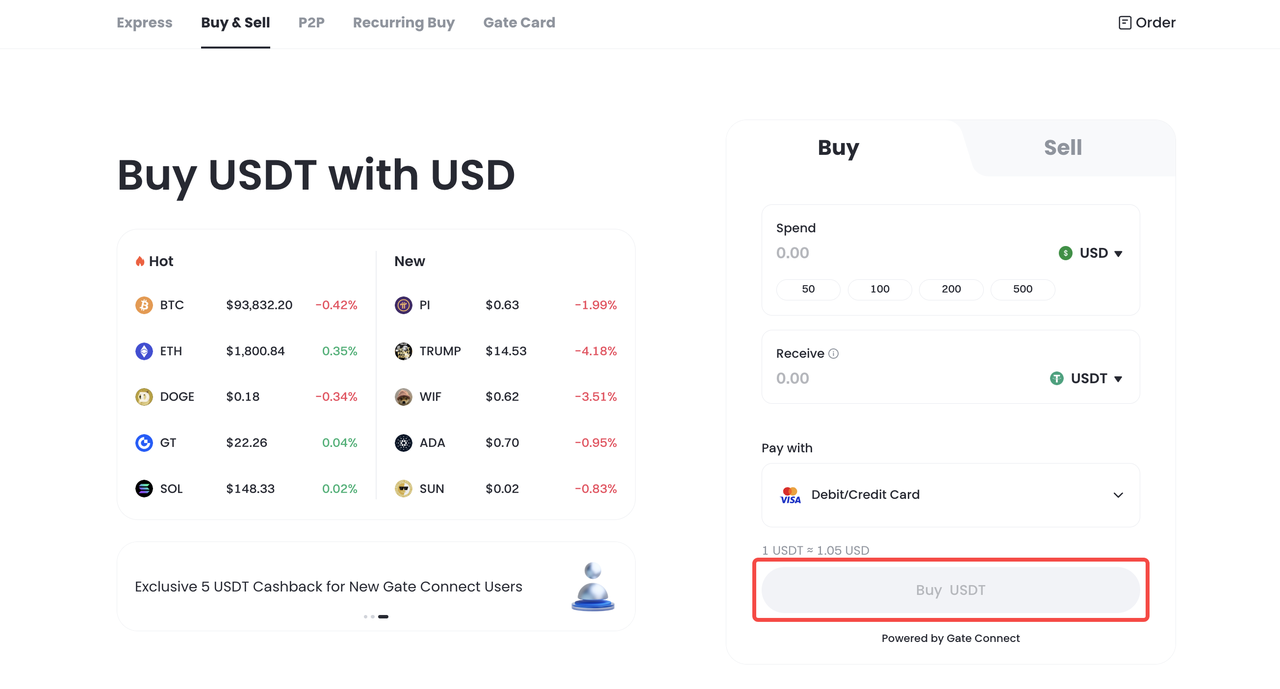Click the Receive info icon
The width and height of the screenshot is (1280, 689).
(x=834, y=354)
